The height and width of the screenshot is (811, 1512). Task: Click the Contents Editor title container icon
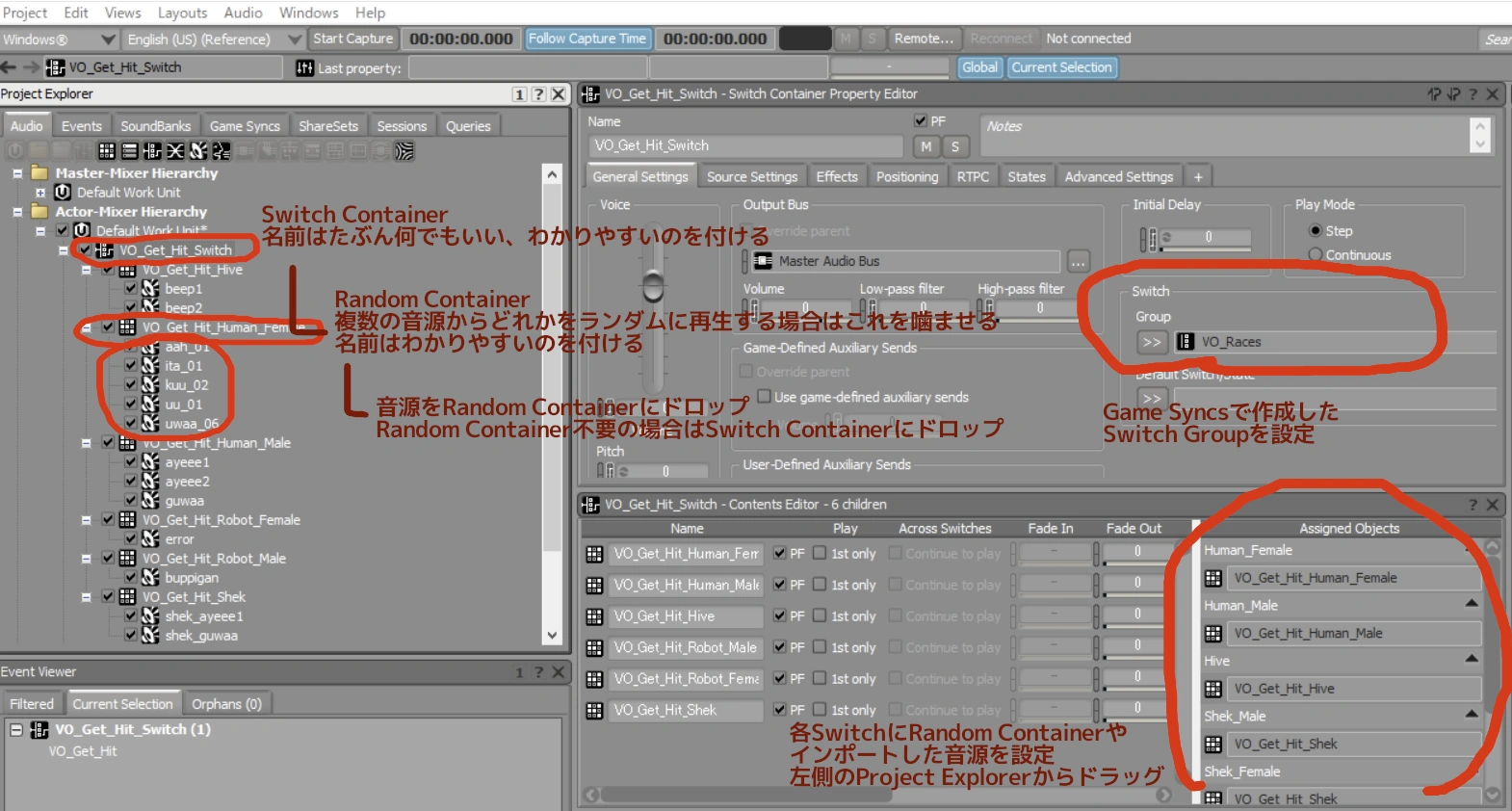(x=590, y=505)
